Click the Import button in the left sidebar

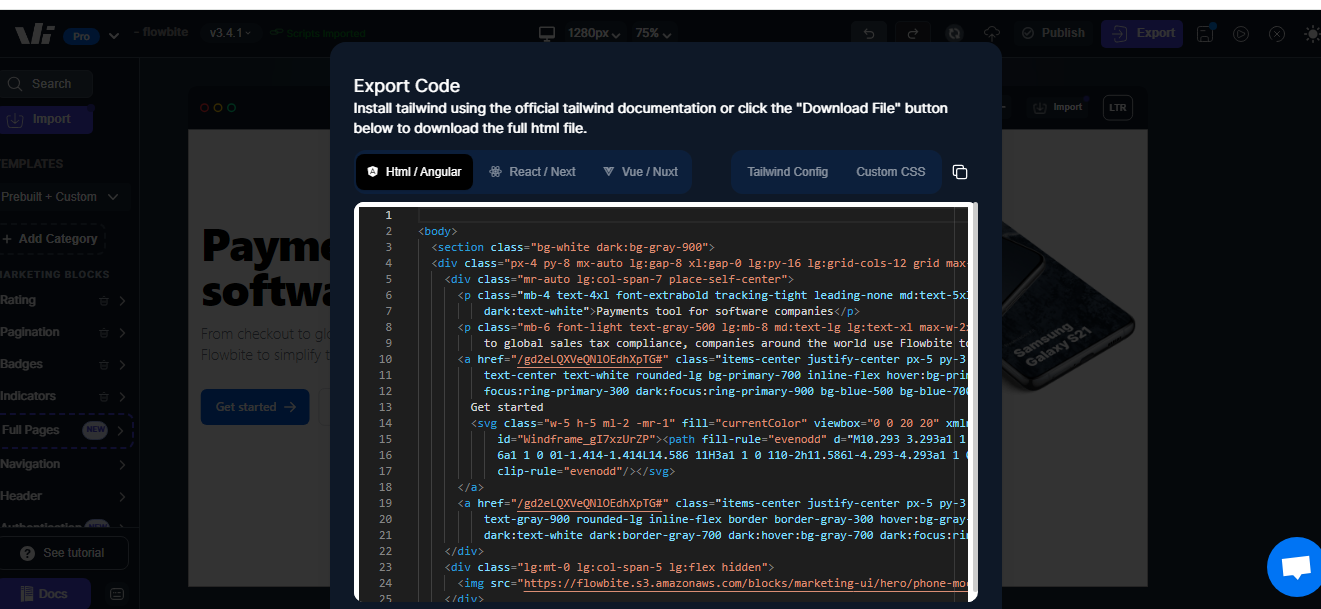pyautogui.click(x=46, y=119)
